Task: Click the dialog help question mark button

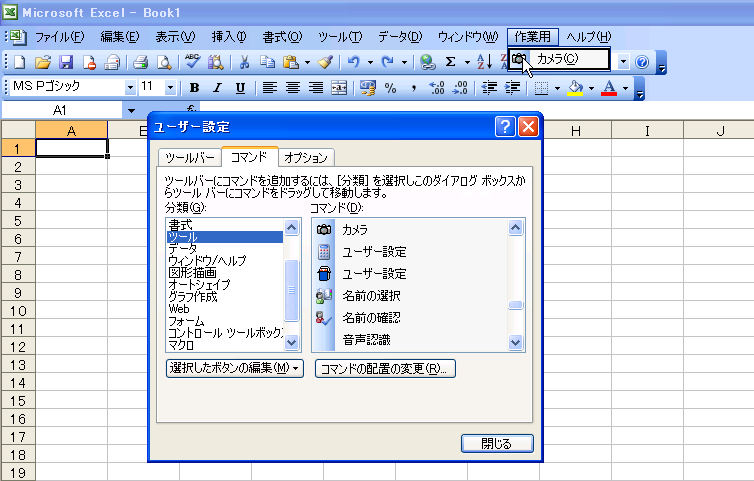Action: pos(505,127)
